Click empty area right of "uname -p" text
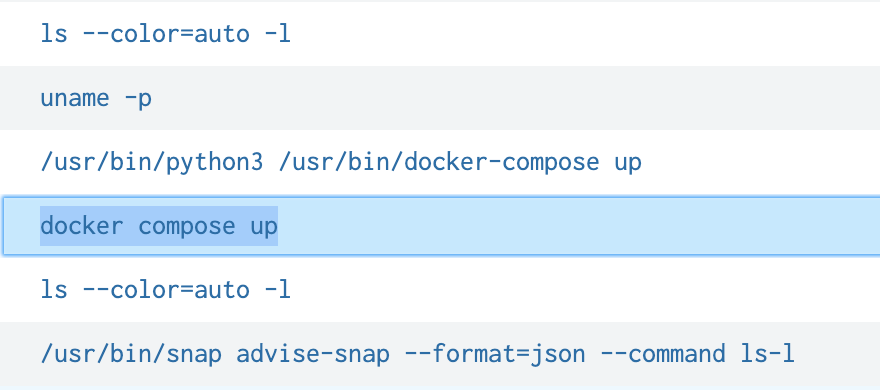 coord(505,98)
